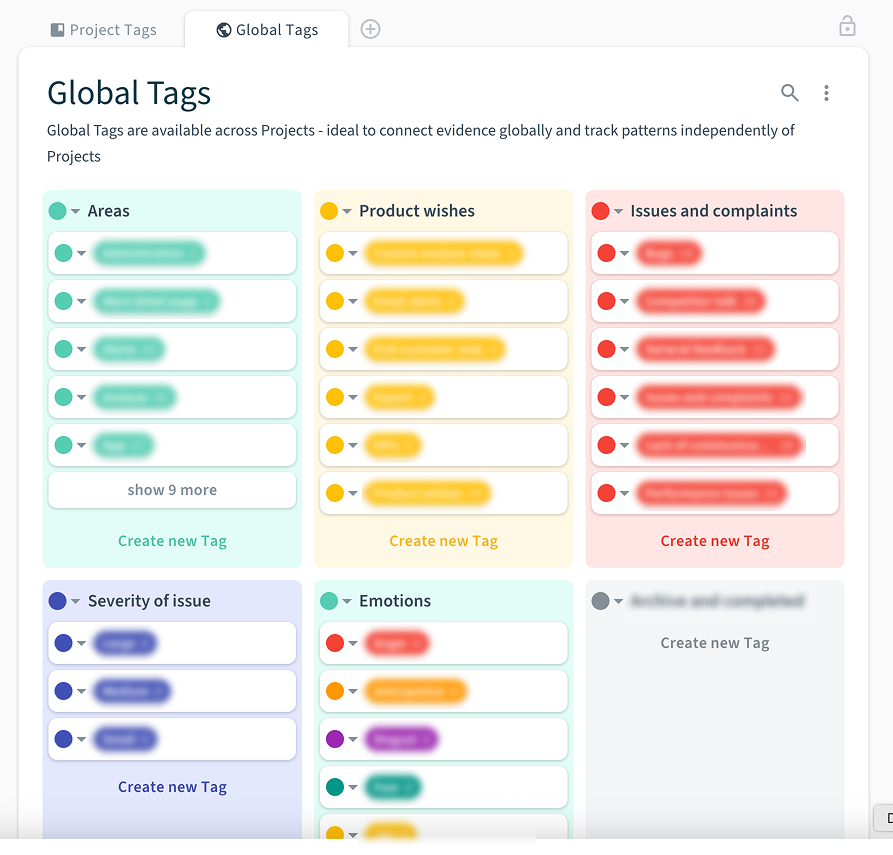Click the globe icon on Global Tags tab
Screen dimensions: 893x855
pyautogui.click(x=224, y=30)
